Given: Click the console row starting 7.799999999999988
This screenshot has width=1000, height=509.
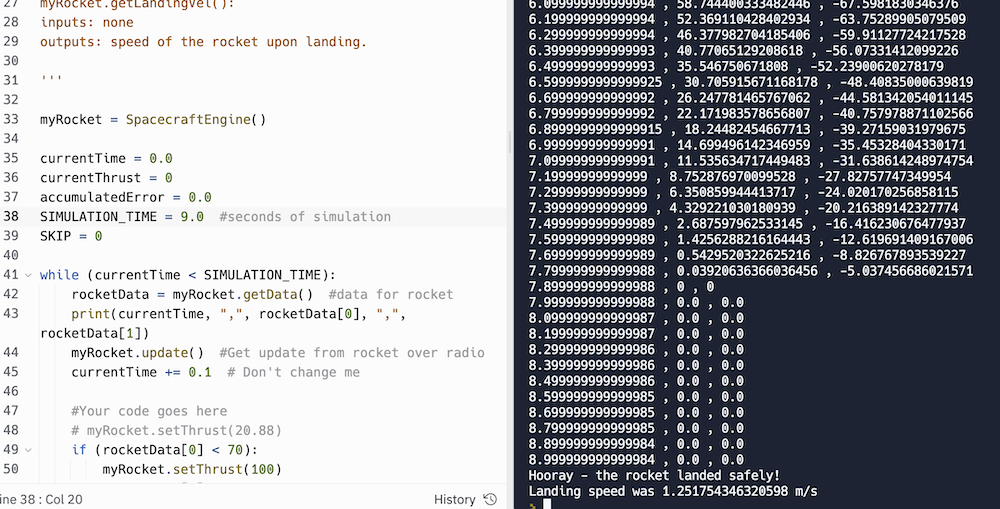Looking at the screenshot, I should (x=751, y=270).
